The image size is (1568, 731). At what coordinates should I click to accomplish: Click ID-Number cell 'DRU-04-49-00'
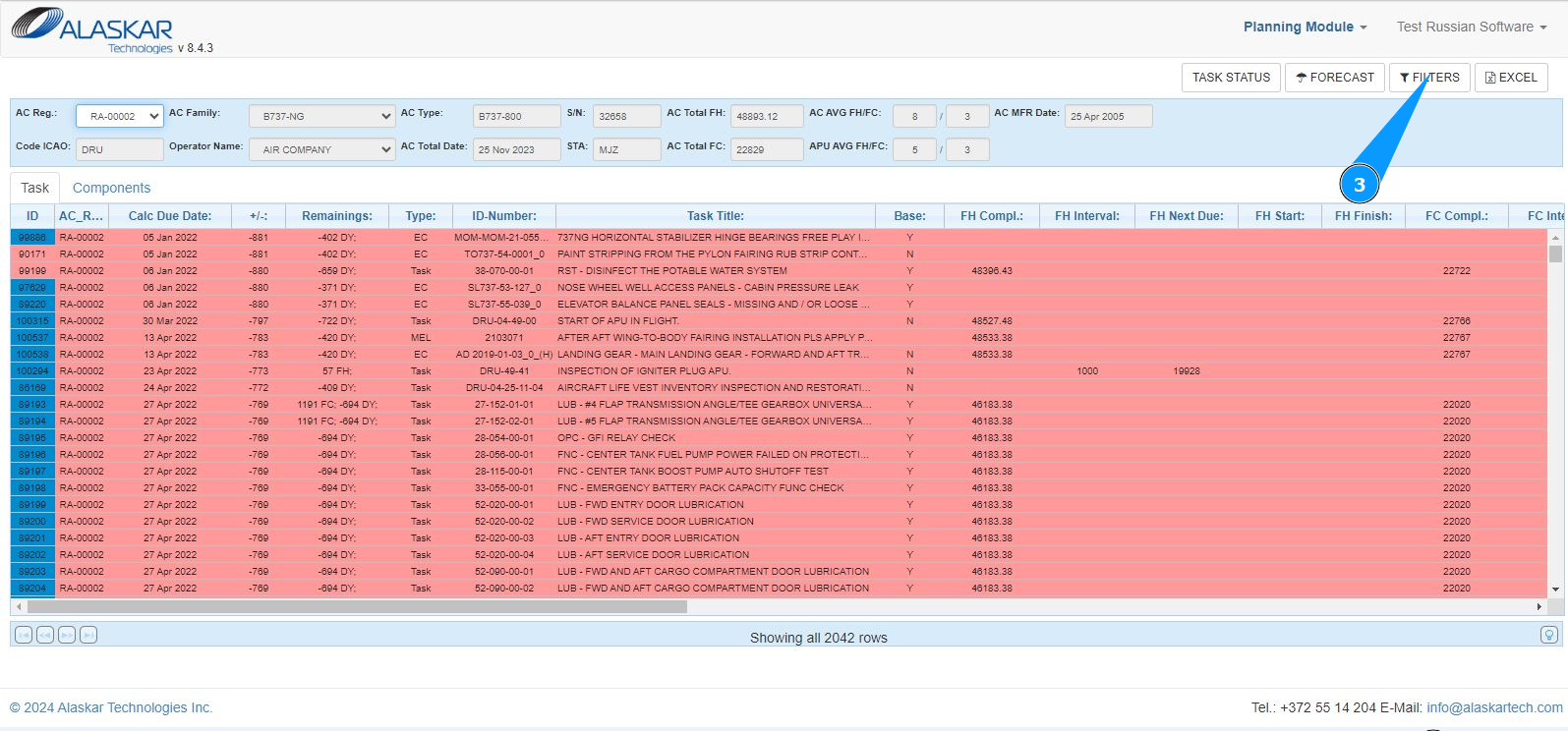click(504, 321)
